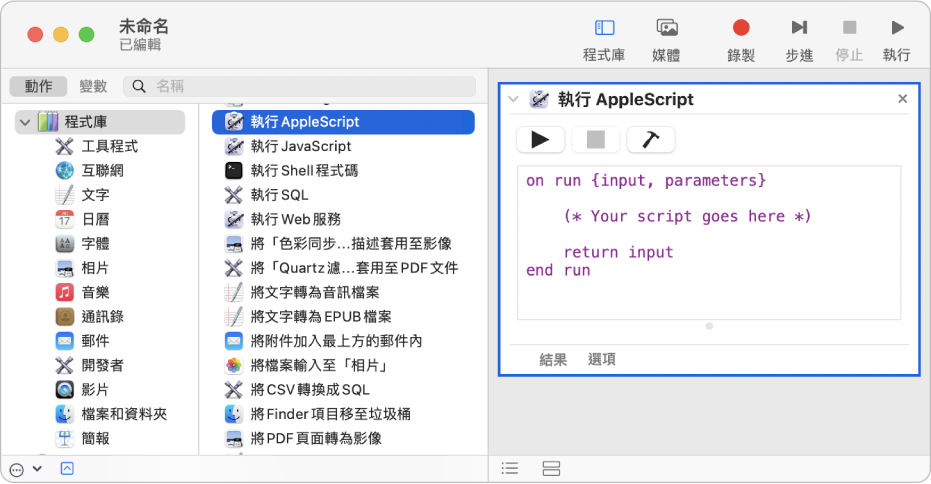Select the 文字 category

tap(83, 195)
